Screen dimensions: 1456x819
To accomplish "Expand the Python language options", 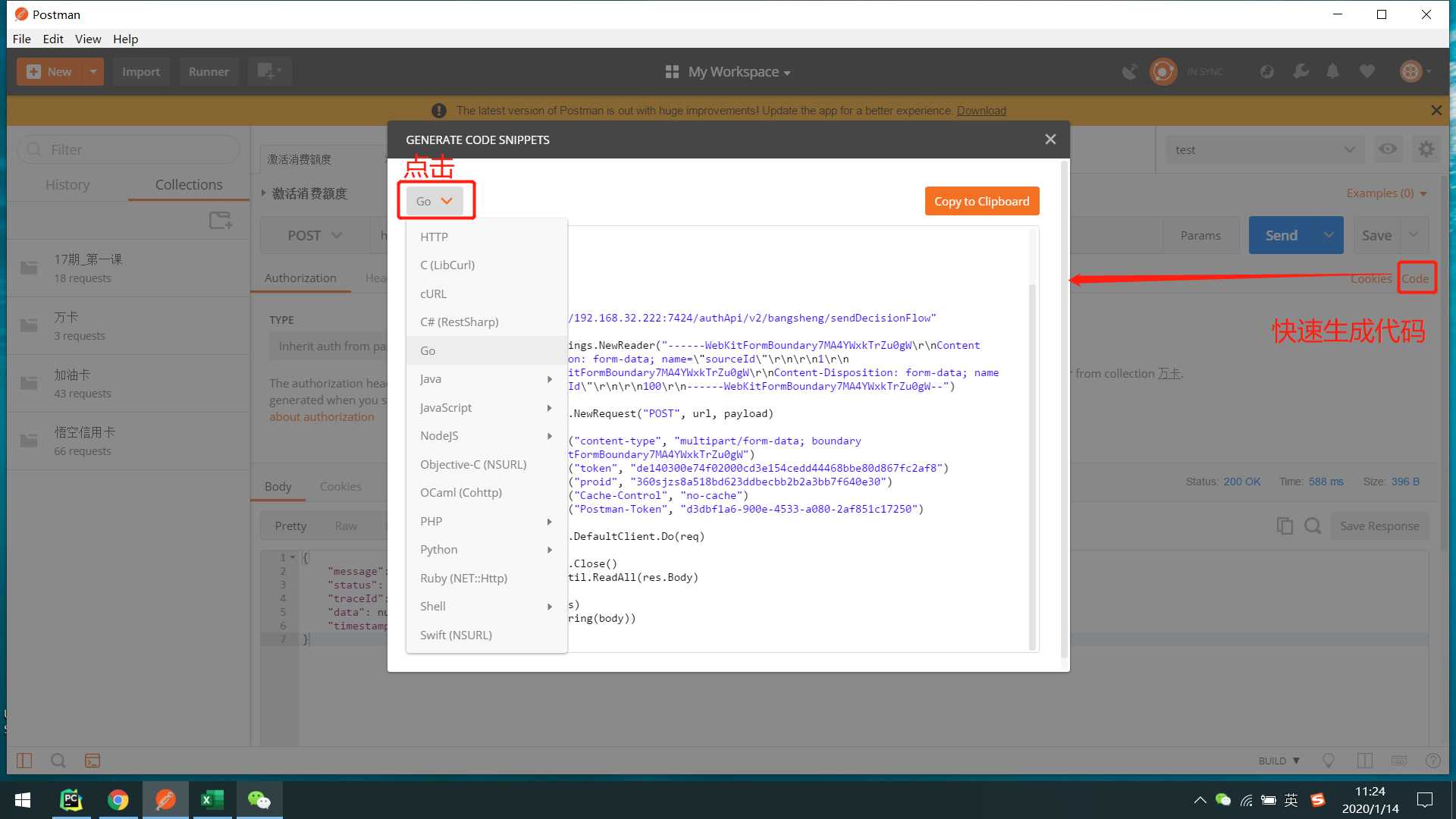I will pos(548,549).
